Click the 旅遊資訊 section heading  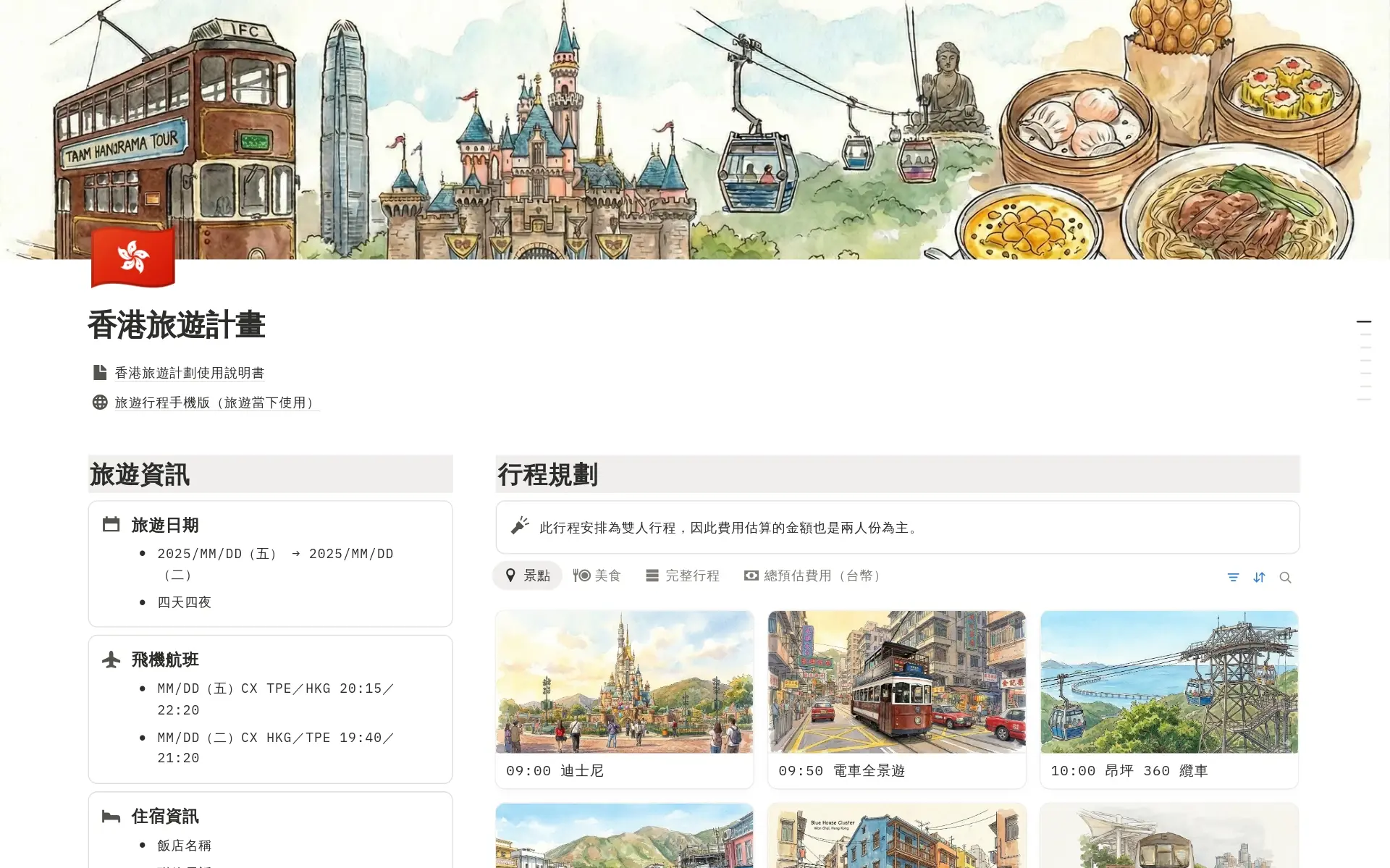coord(140,475)
